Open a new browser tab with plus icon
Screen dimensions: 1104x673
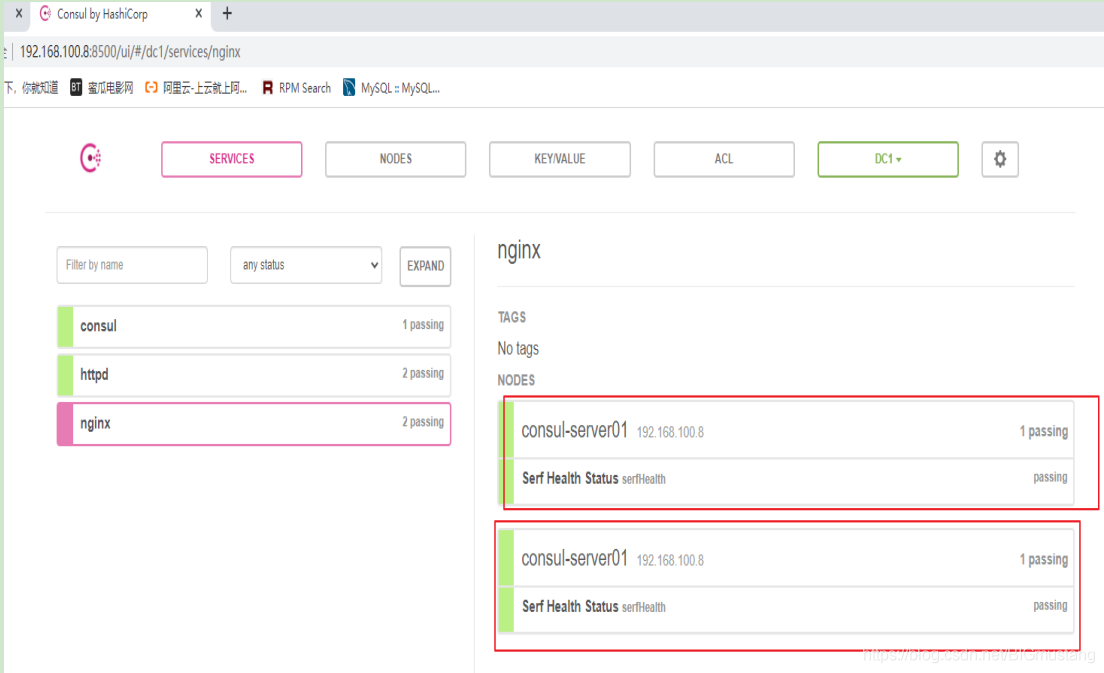[227, 13]
